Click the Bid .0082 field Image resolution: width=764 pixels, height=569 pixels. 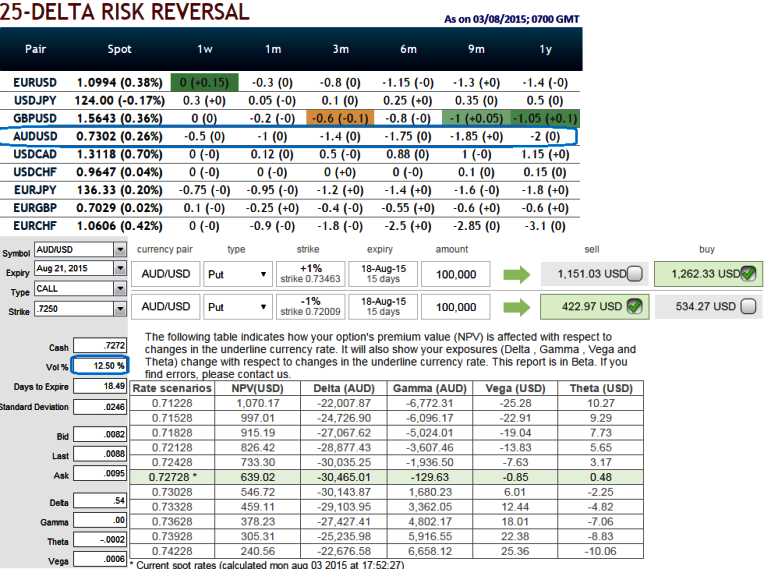tap(100, 434)
